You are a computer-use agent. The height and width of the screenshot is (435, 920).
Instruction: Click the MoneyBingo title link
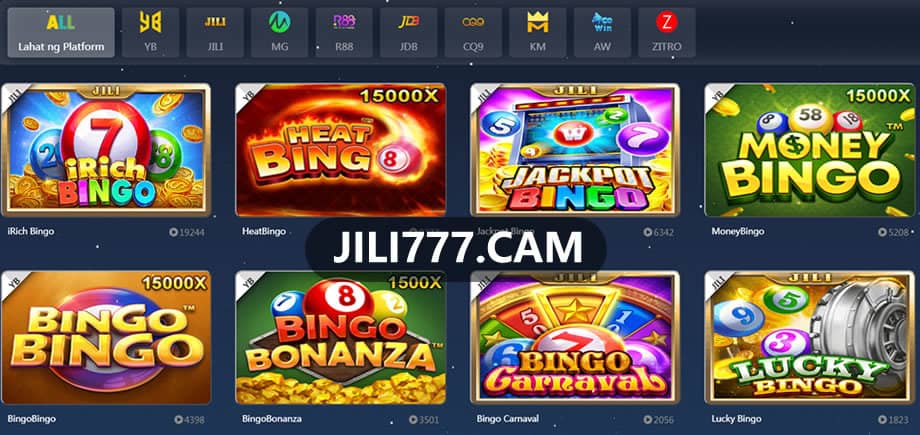pyautogui.click(x=738, y=232)
